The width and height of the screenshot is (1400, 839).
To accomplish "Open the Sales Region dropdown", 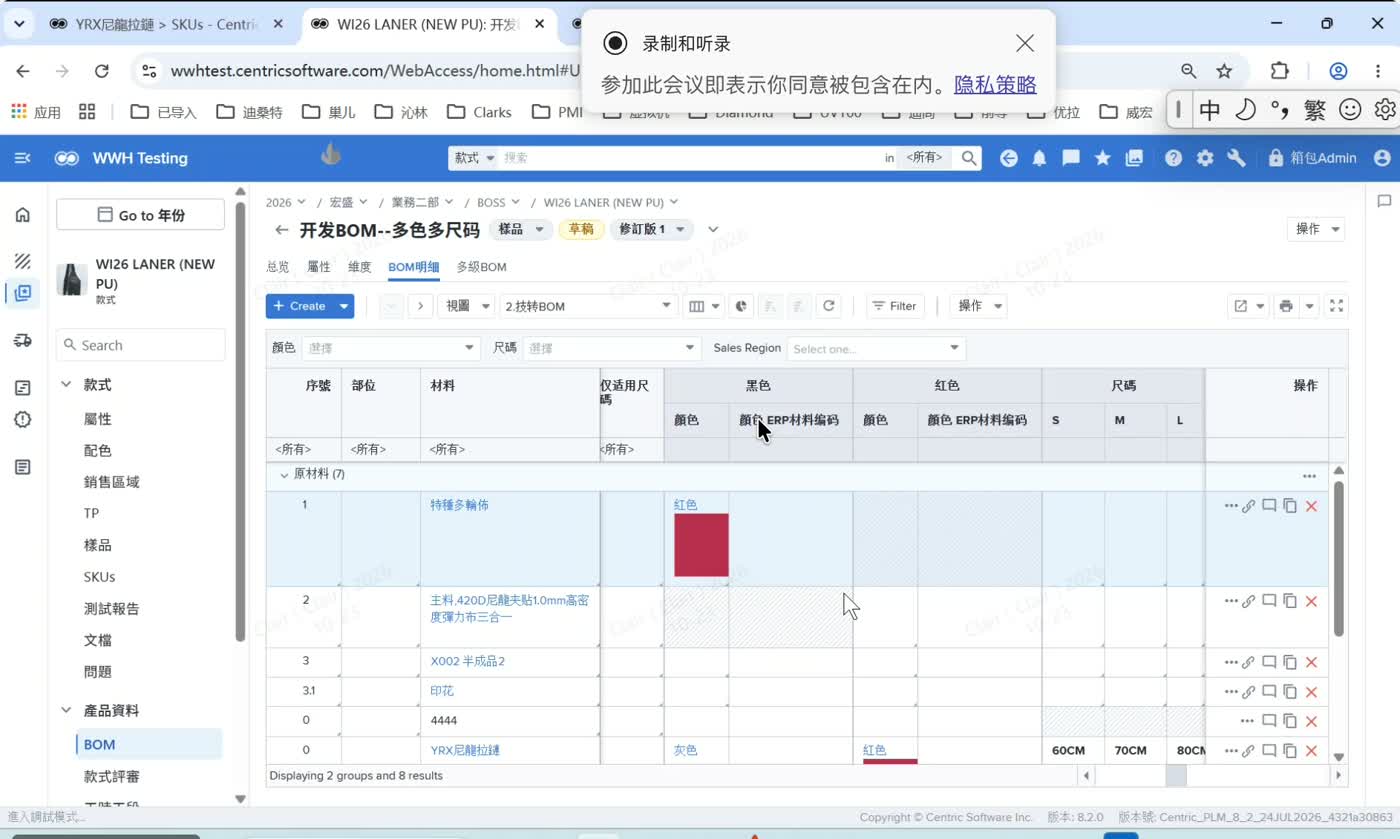I will click(876, 348).
